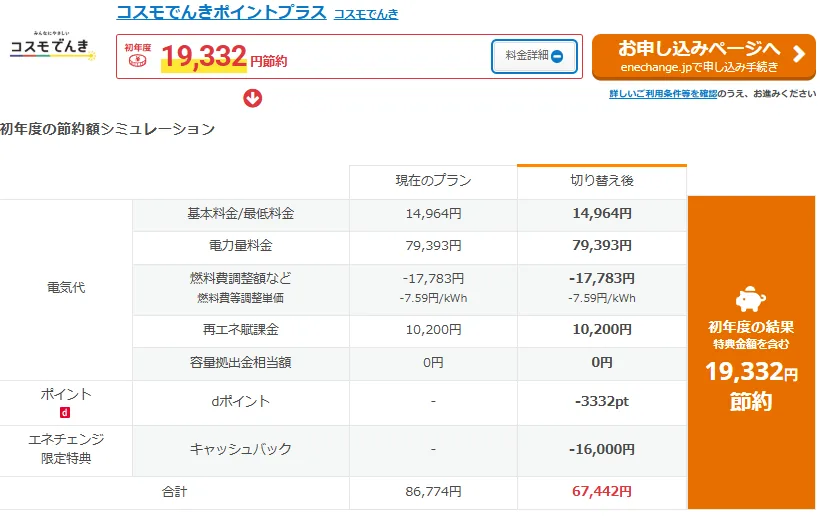Open the small コスモでんき provider link

(x=366, y=14)
